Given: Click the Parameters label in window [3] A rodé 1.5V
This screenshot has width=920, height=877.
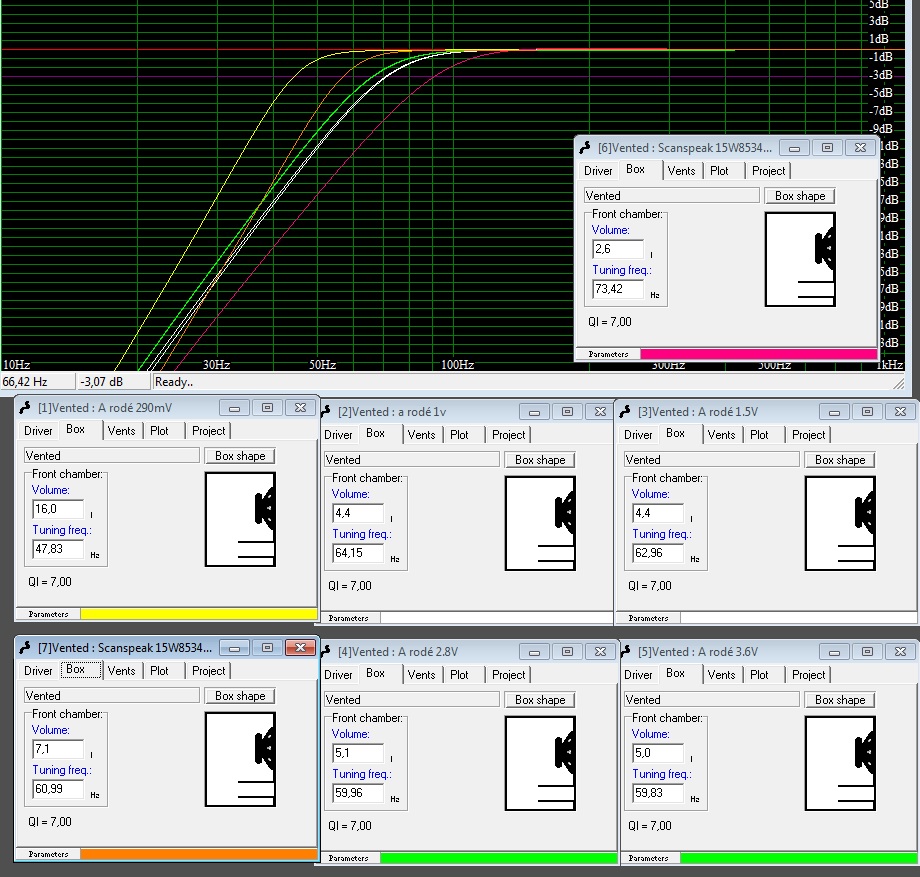Looking at the screenshot, I should pyautogui.click(x=648, y=618).
